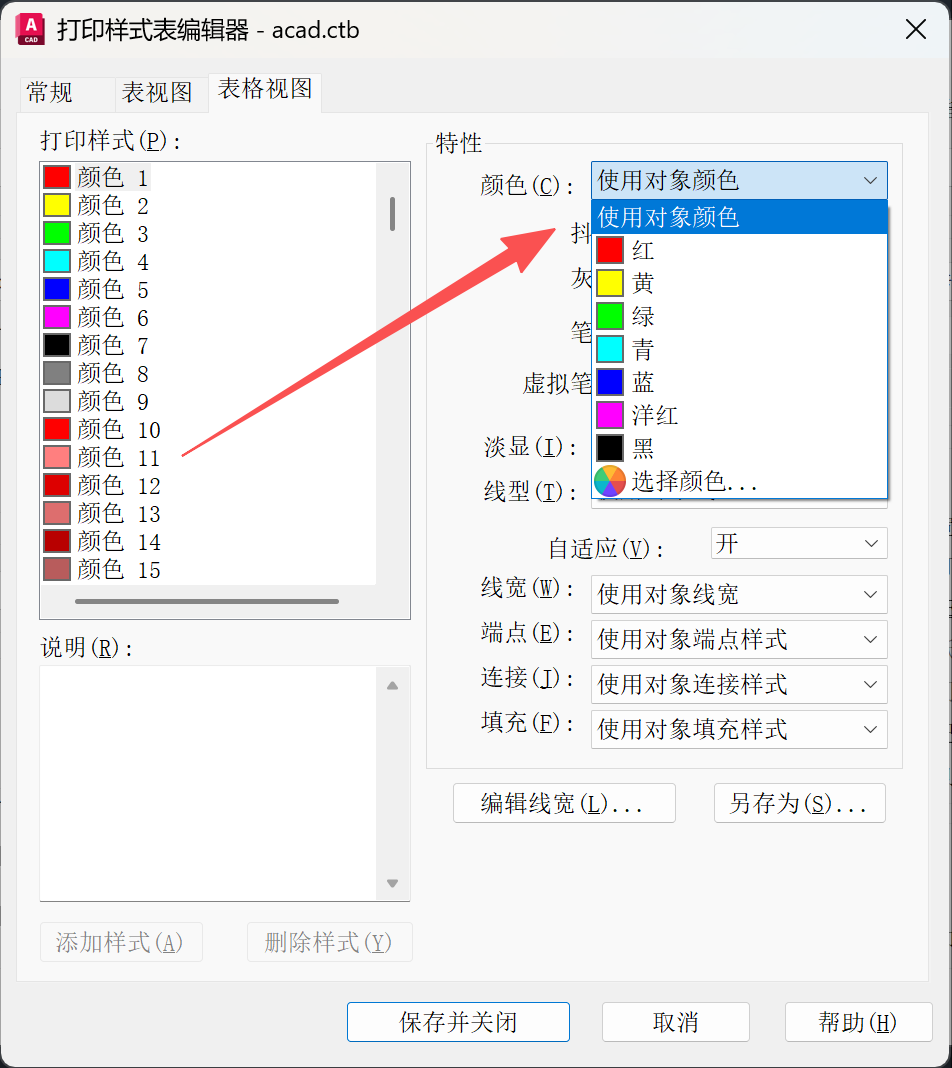This screenshot has height=1068, width=952.
Task: Click the disabled 删除样式(Y) button
Action: click(x=329, y=942)
